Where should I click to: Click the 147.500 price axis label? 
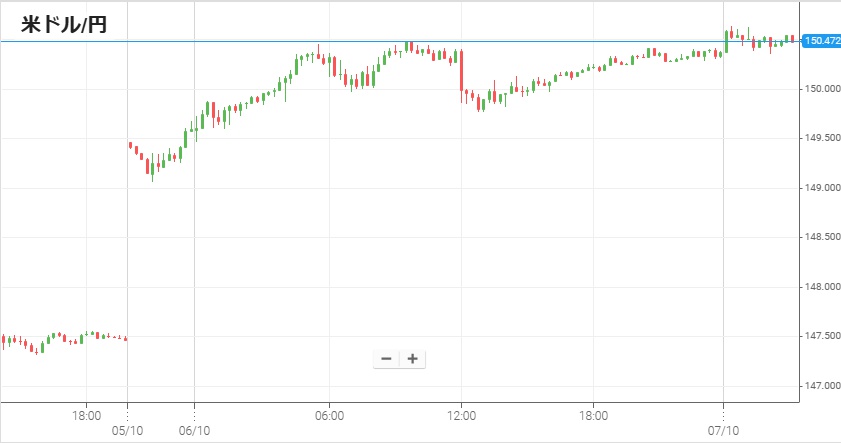pos(820,336)
